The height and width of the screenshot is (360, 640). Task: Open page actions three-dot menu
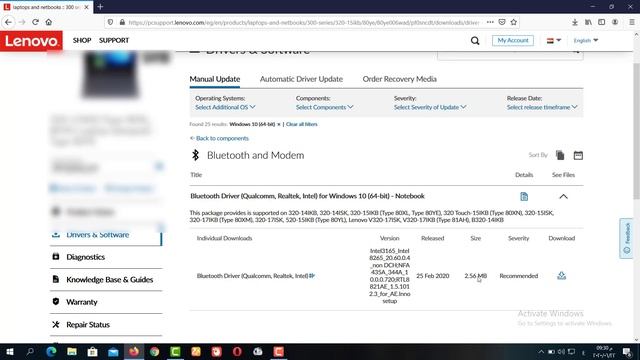tap(490, 22)
